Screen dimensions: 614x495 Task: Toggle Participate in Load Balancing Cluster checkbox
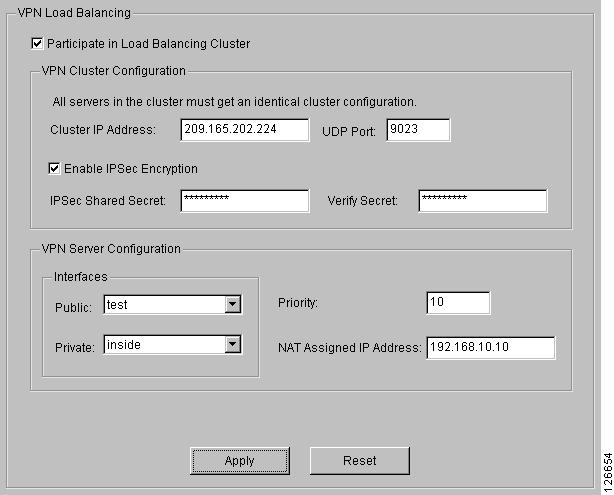coord(37,43)
